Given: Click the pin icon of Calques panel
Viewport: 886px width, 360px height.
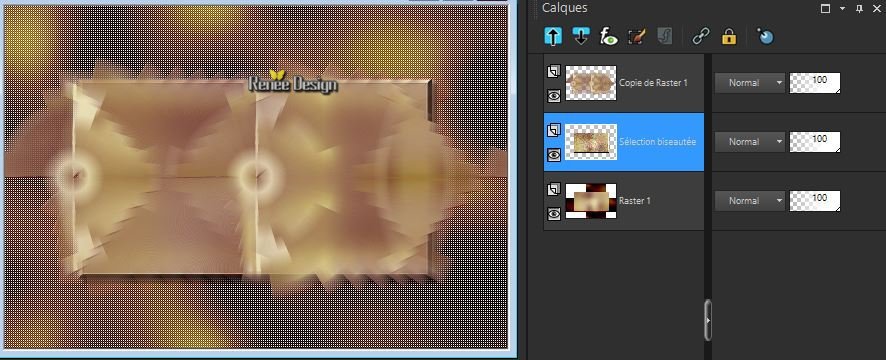Looking at the screenshot, I should pyautogui.click(x=859, y=8).
